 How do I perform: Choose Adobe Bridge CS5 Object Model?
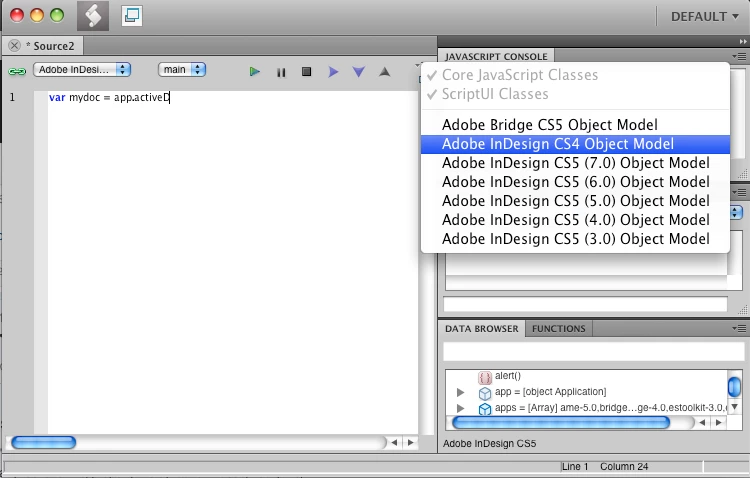tap(575, 125)
